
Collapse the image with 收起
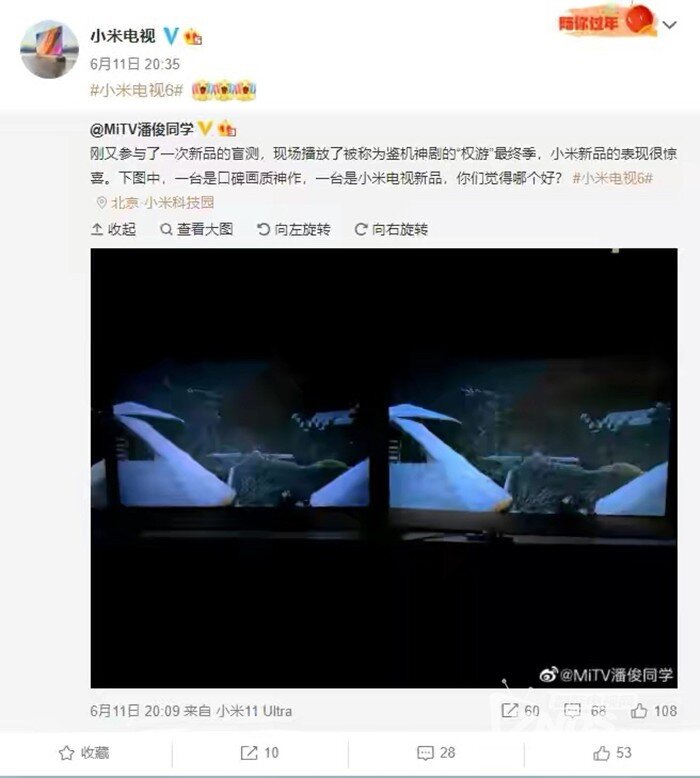click(114, 229)
